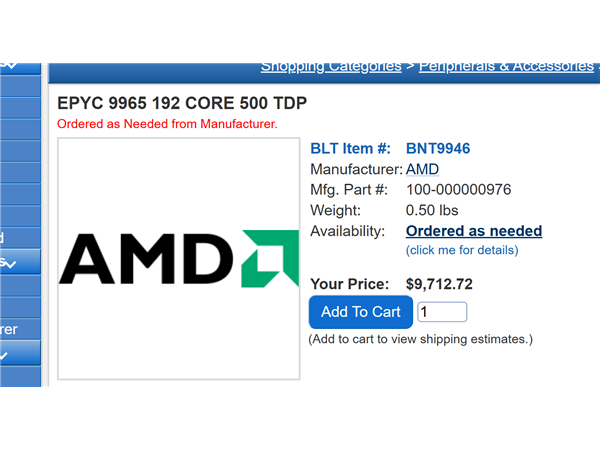The height and width of the screenshot is (450, 600).
Task: Click the AMD logo product image
Action: click(179, 259)
